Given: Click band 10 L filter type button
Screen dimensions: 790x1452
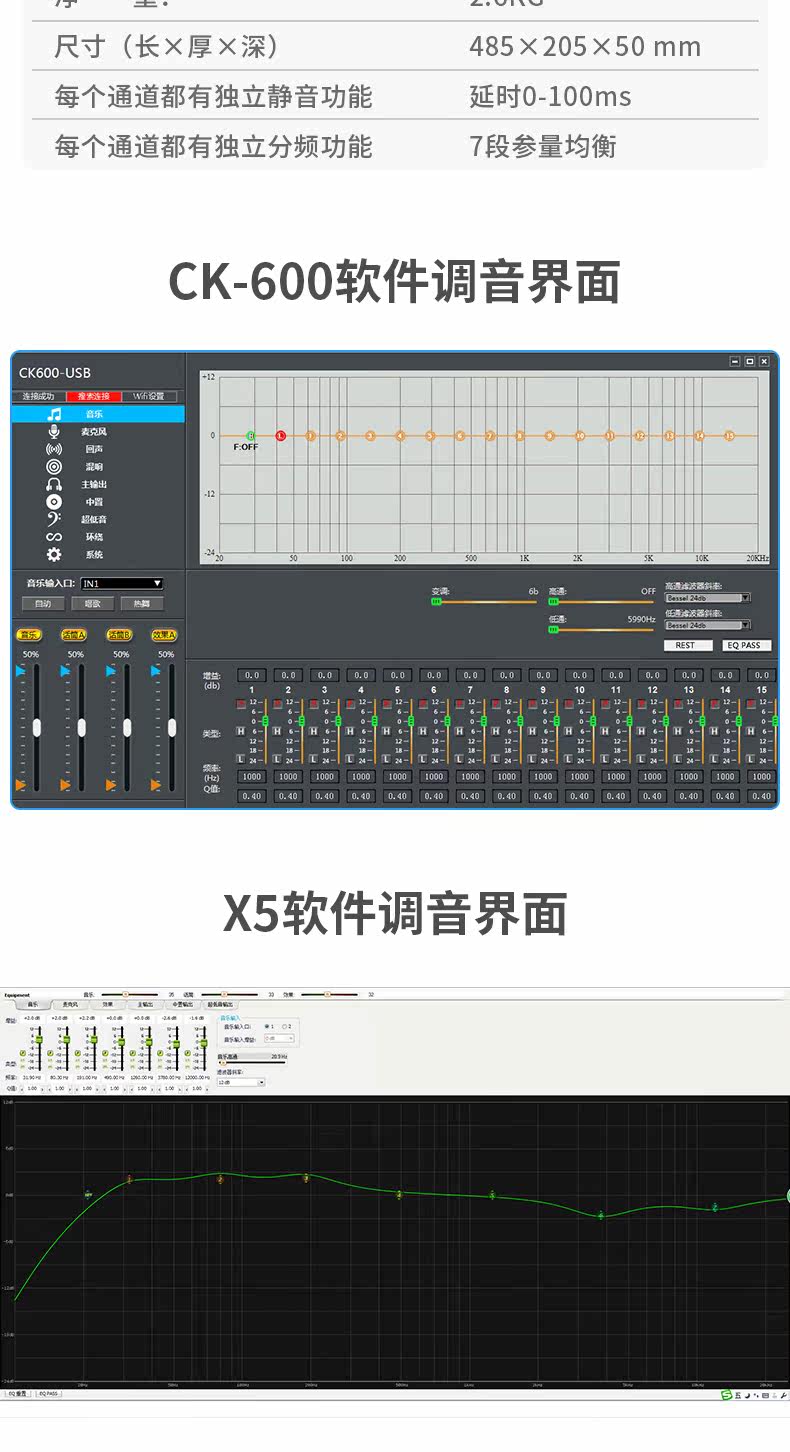Looking at the screenshot, I should coord(568,760).
